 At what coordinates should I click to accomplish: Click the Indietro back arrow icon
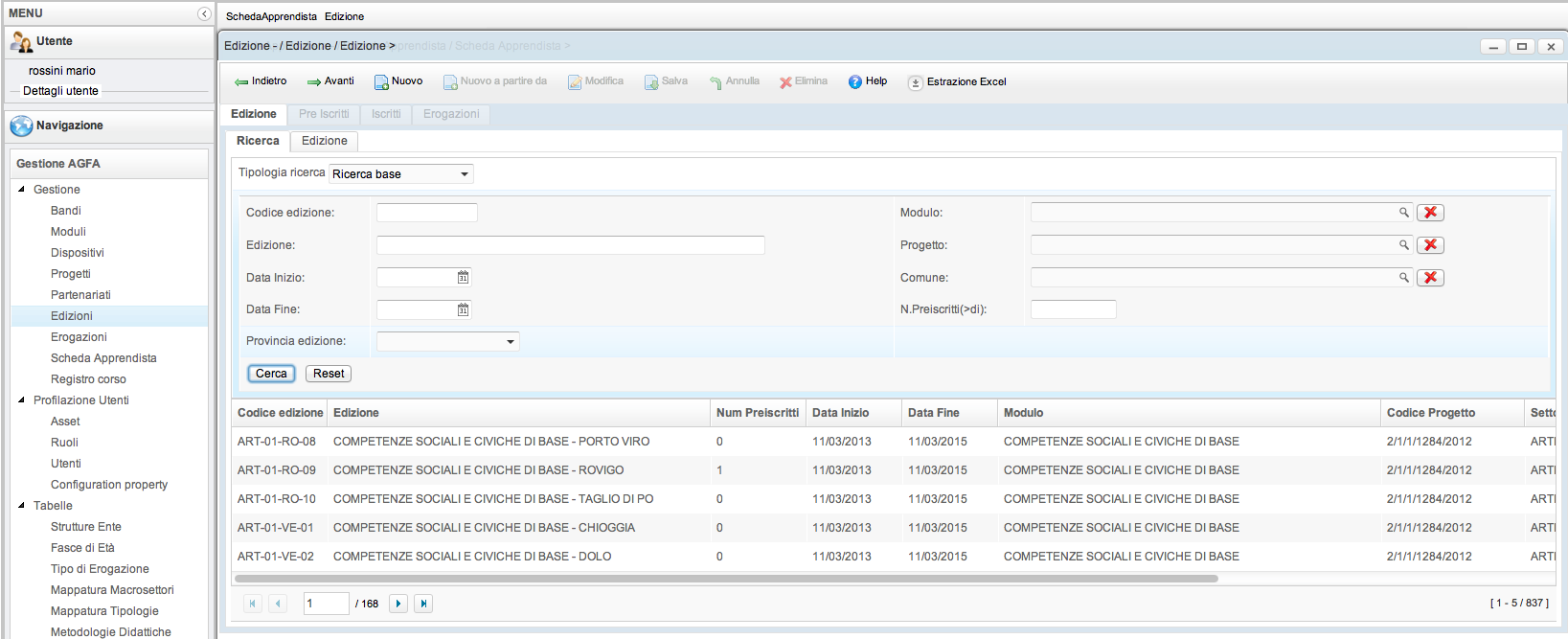[241, 82]
